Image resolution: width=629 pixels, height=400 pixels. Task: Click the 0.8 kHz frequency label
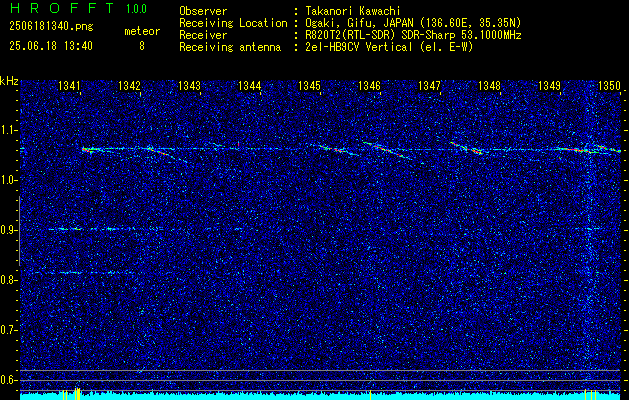tap(7, 280)
